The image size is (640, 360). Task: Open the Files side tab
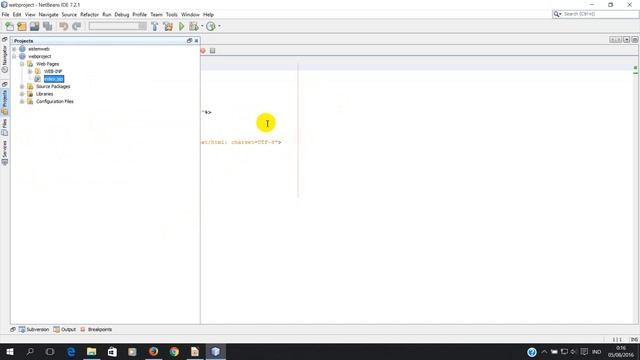click(x=4, y=127)
